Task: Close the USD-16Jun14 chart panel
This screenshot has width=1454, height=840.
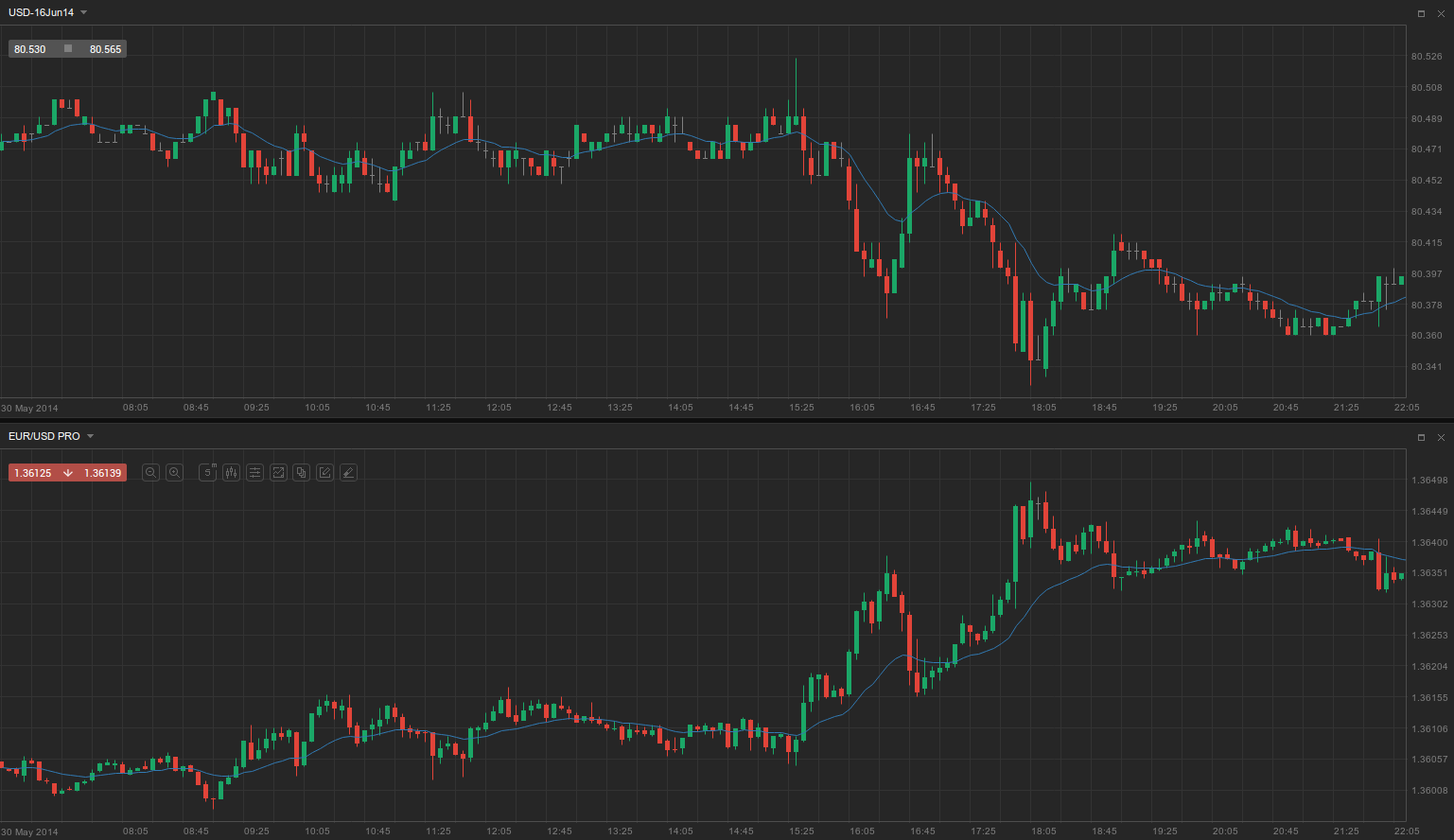Action: (x=1441, y=13)
